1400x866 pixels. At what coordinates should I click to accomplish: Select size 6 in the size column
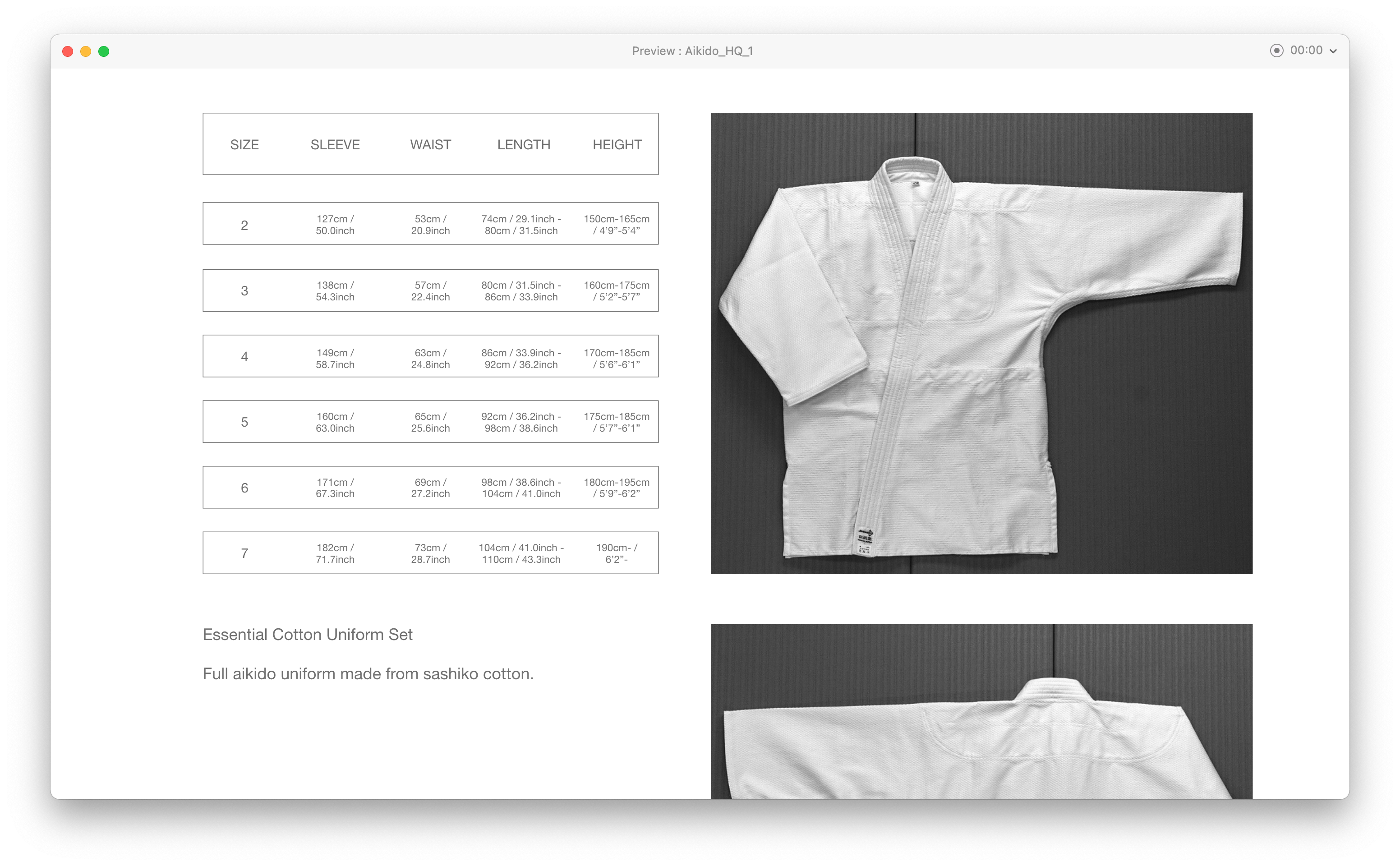(x=244, y=488)
